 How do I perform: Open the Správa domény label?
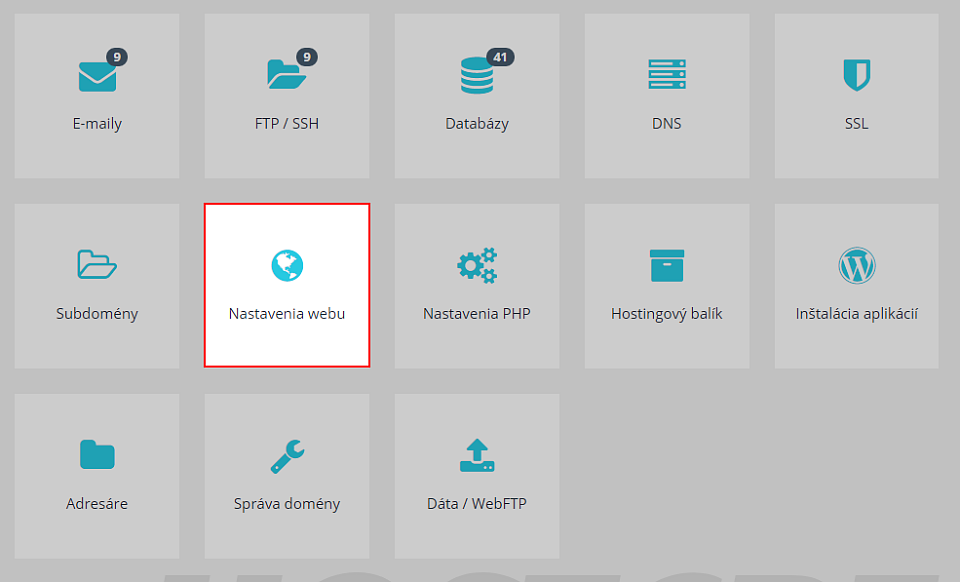[x=287, y=504]
